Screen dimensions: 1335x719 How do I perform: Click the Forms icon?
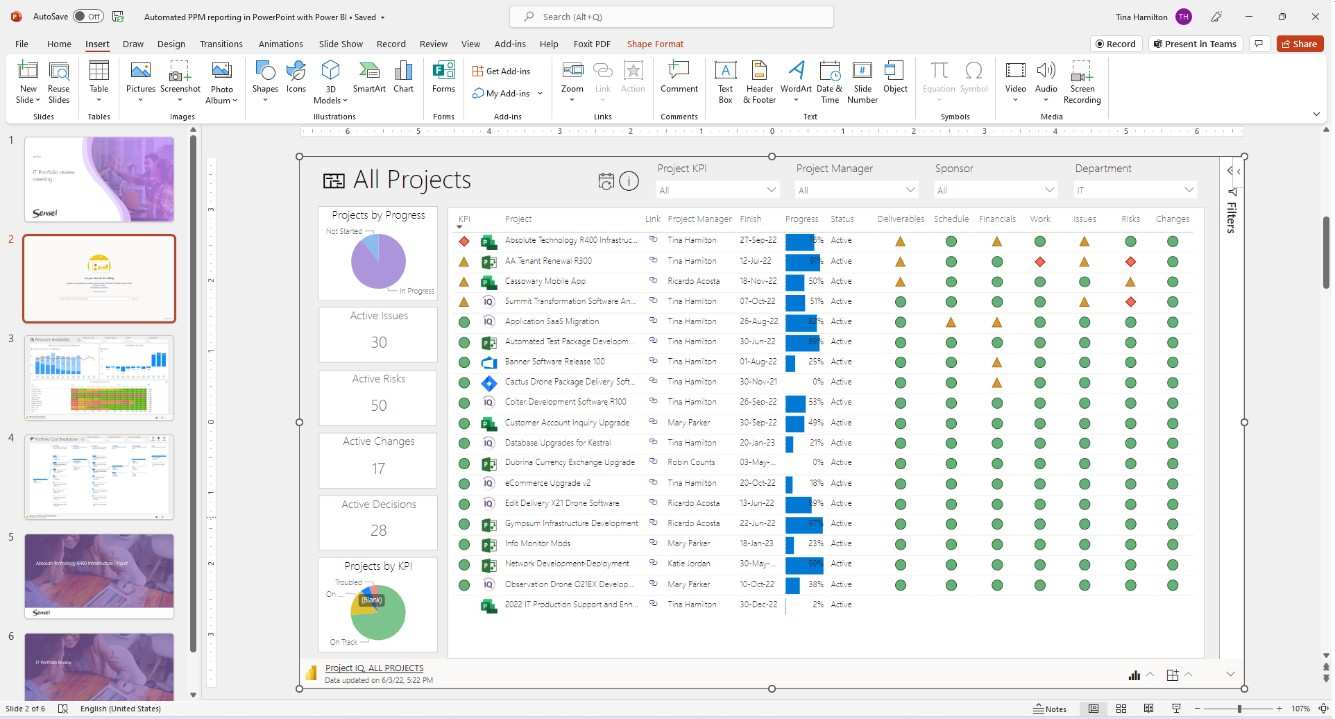point(443,77)
